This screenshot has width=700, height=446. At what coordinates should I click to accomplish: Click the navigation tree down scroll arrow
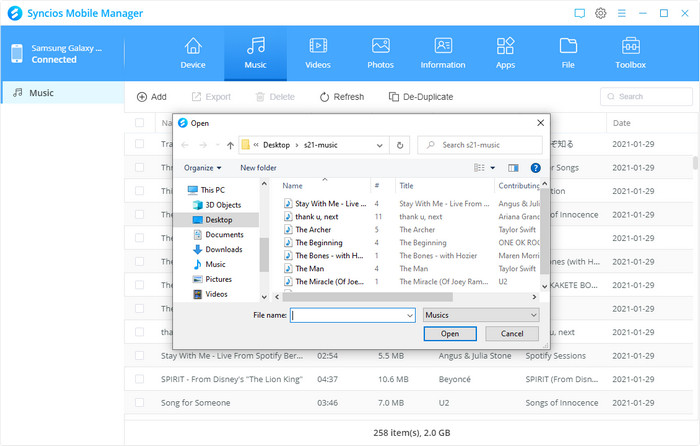(264, 297)
